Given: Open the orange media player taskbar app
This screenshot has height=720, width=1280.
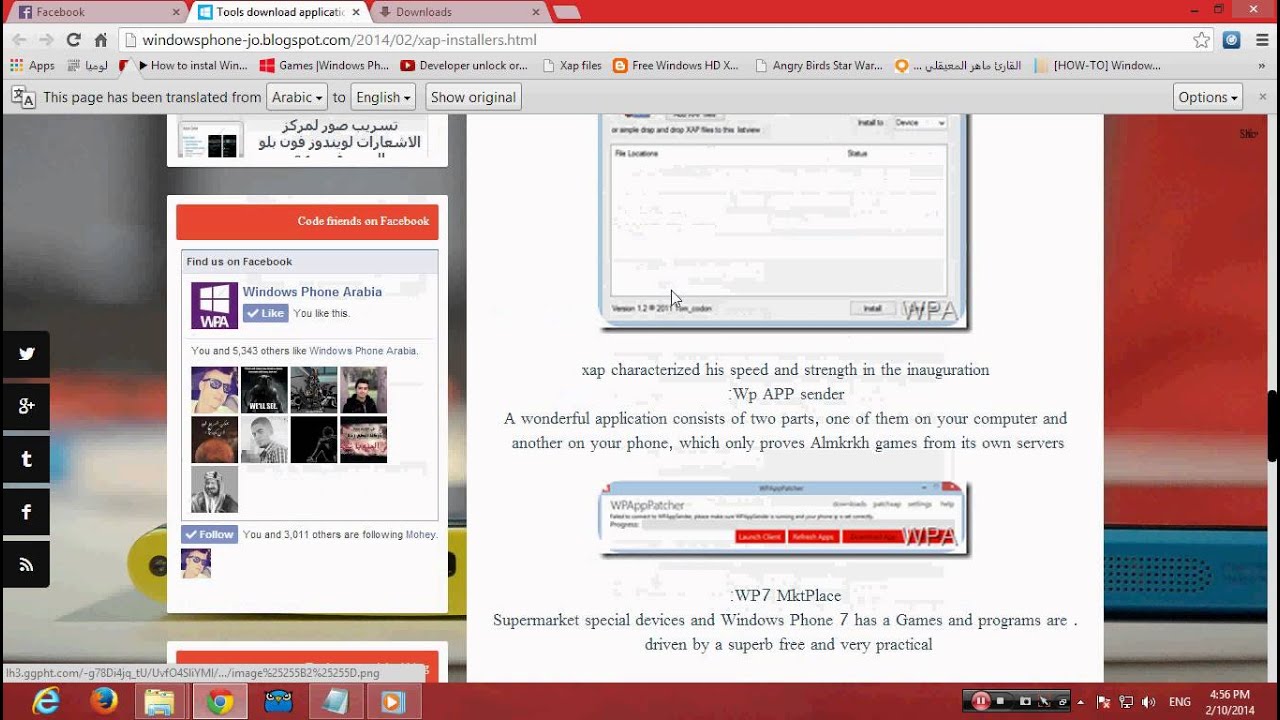Looking at the screenshot, I should [392, 702].
